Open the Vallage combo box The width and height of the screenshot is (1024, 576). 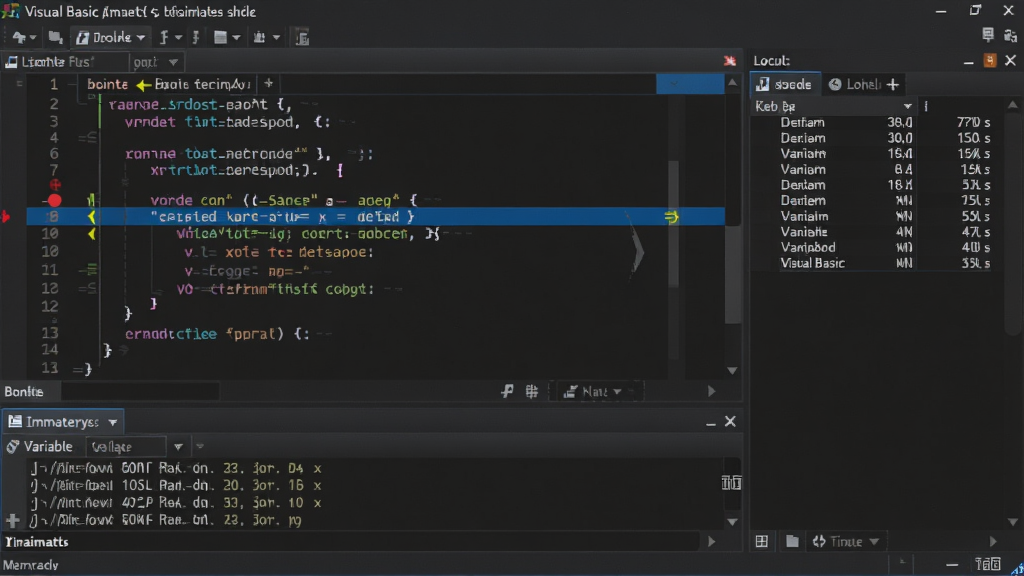tap(136, 447)
